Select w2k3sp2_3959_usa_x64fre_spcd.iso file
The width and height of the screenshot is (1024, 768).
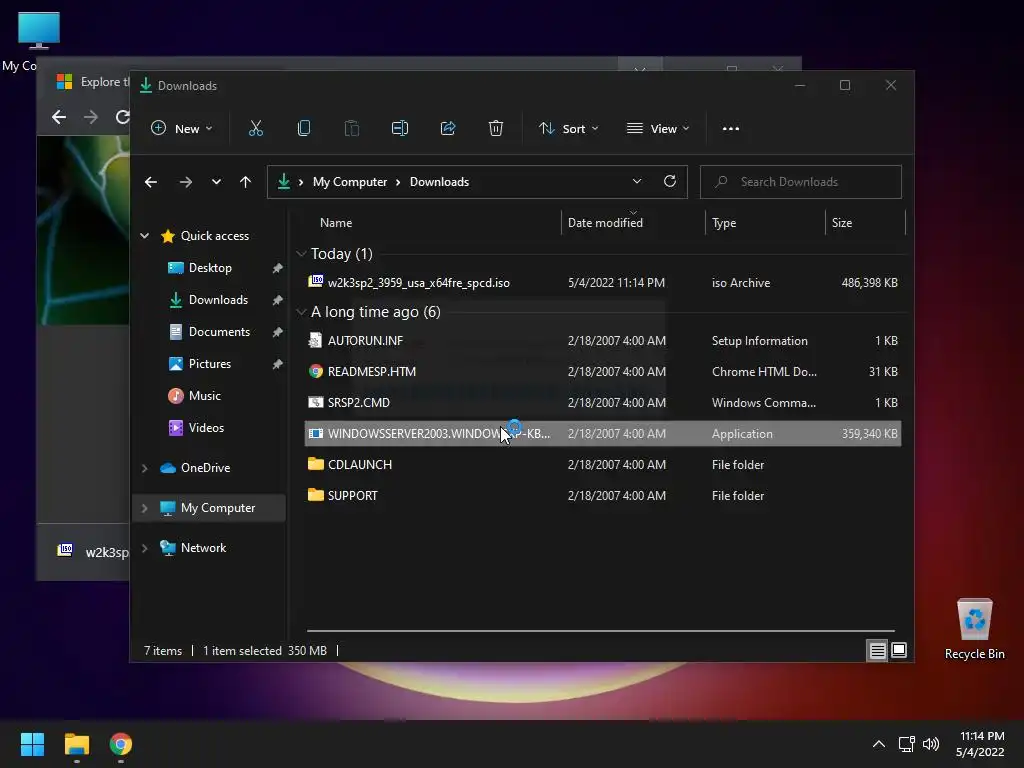pos(603,283)
